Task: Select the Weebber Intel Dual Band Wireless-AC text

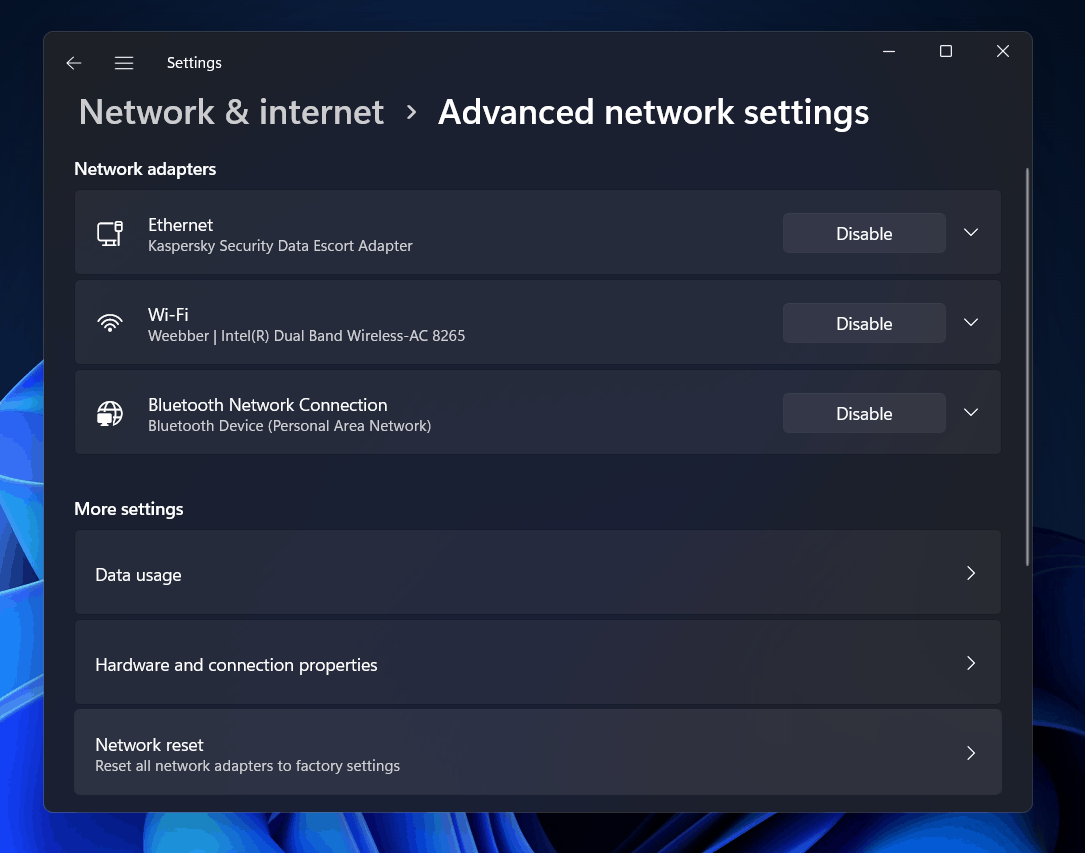Action: tap(307, 336)
